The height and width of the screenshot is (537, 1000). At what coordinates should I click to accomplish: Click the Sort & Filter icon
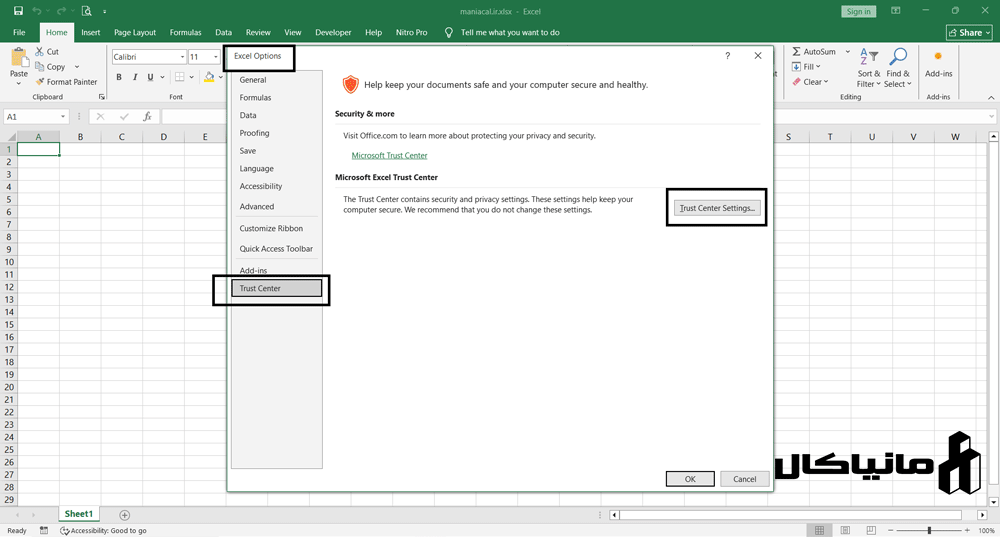tap(869, 57)
